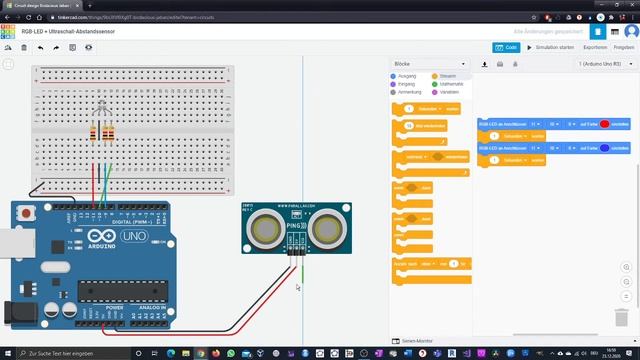Edit wait value in first workspace wait block
Viewport: 640px width, 360px height.
click(494, 136)
